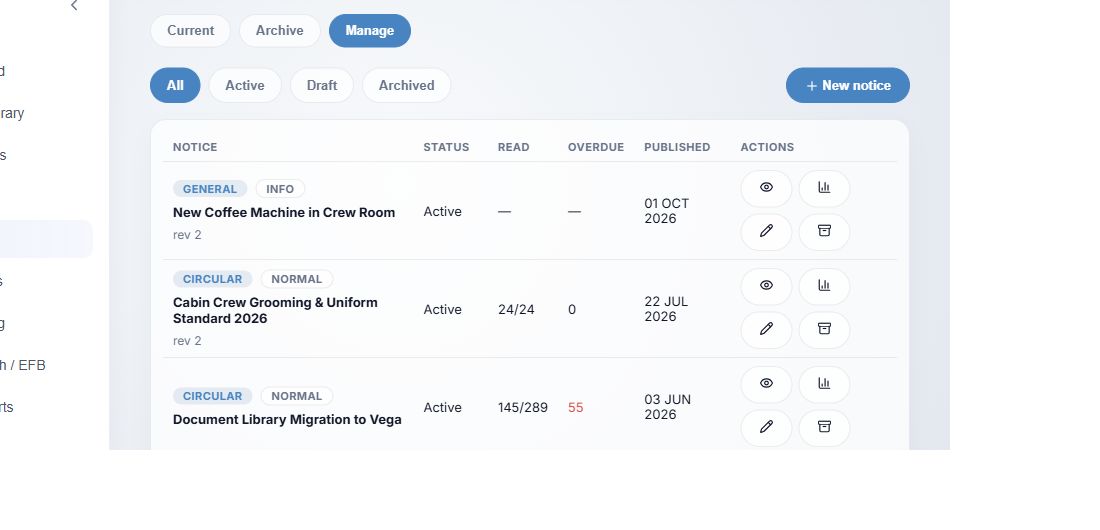Click the NOTICE column header
1100x530 pixels.
pos(195,147)
